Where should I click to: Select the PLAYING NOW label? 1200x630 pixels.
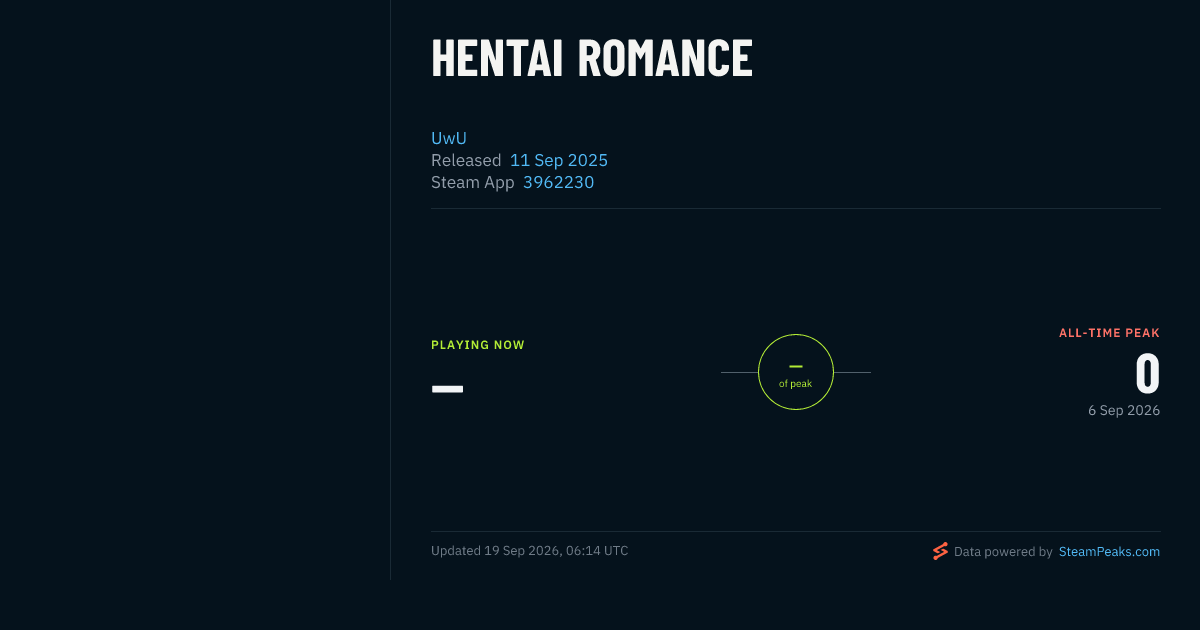[478, 345]
